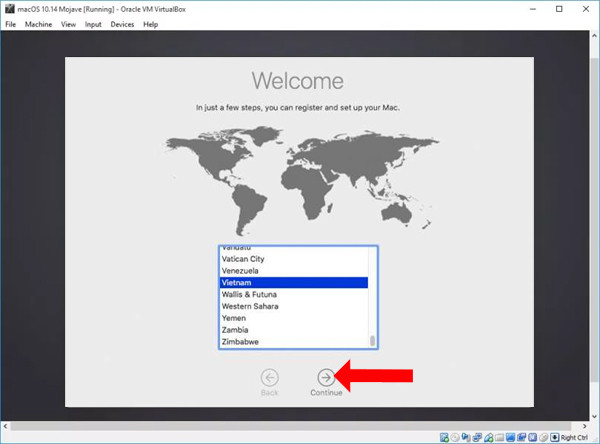Select Zimbabwe in country list
The image size is (600, 444).
coord(293,342)
